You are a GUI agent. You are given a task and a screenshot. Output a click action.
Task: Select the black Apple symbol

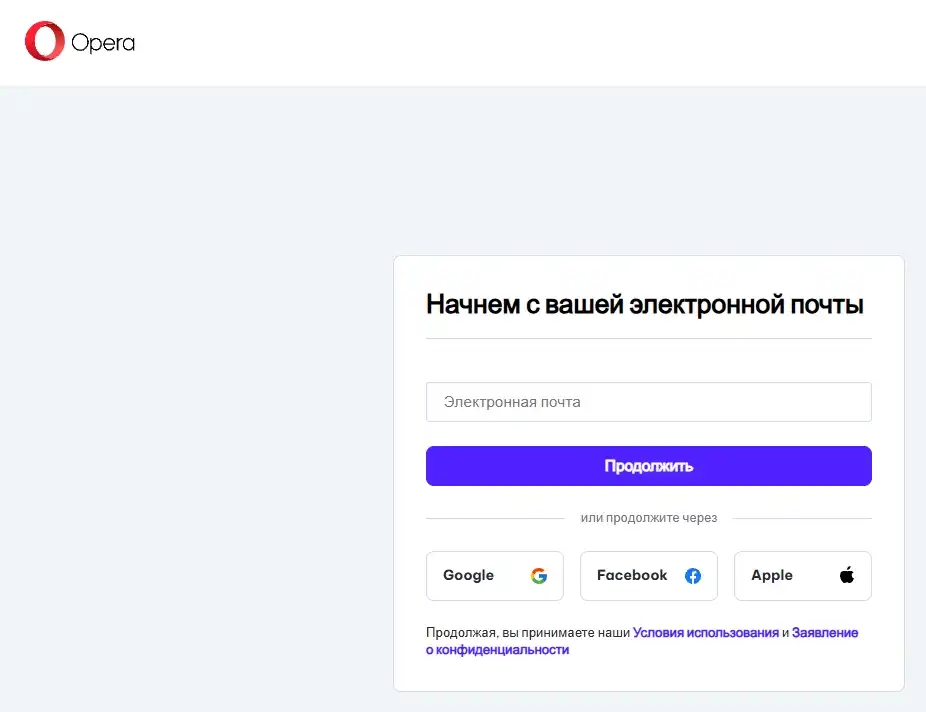point(846,575)
